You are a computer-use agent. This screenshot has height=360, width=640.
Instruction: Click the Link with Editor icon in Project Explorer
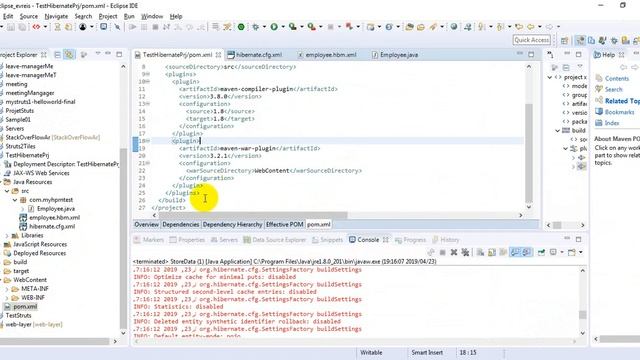point(69,55)
